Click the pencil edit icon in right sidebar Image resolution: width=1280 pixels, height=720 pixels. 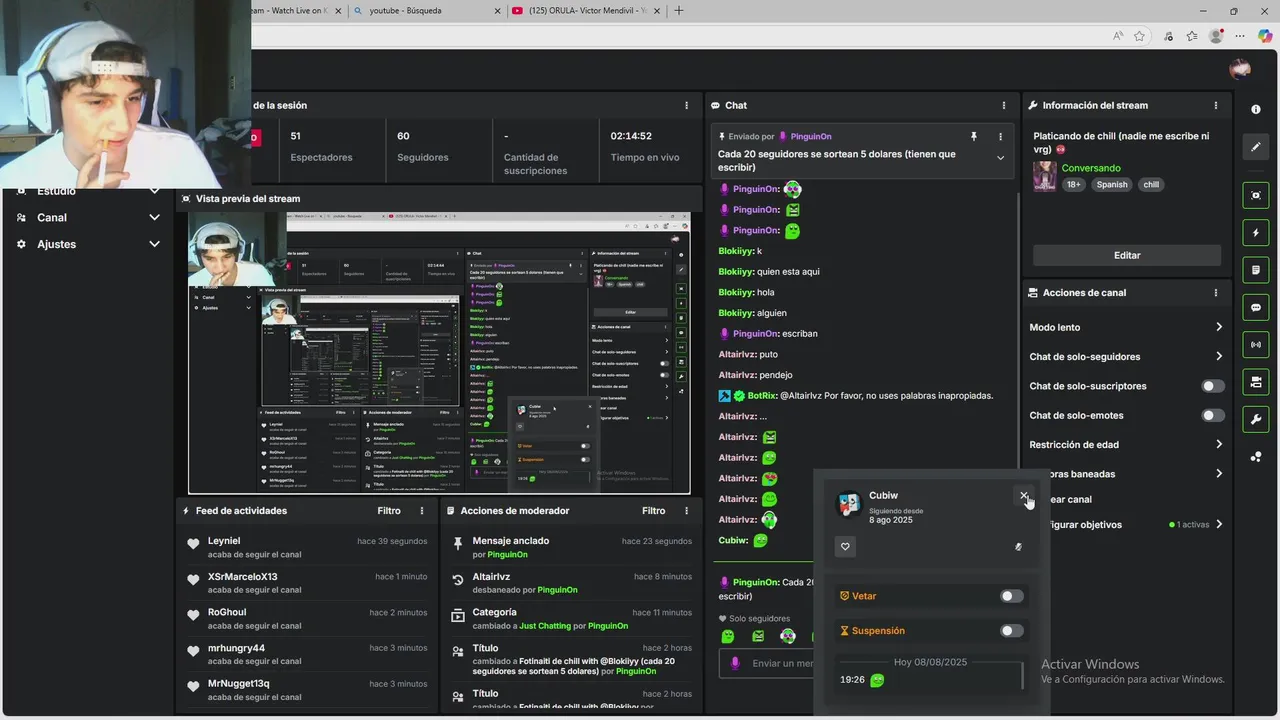point(1256,147)
